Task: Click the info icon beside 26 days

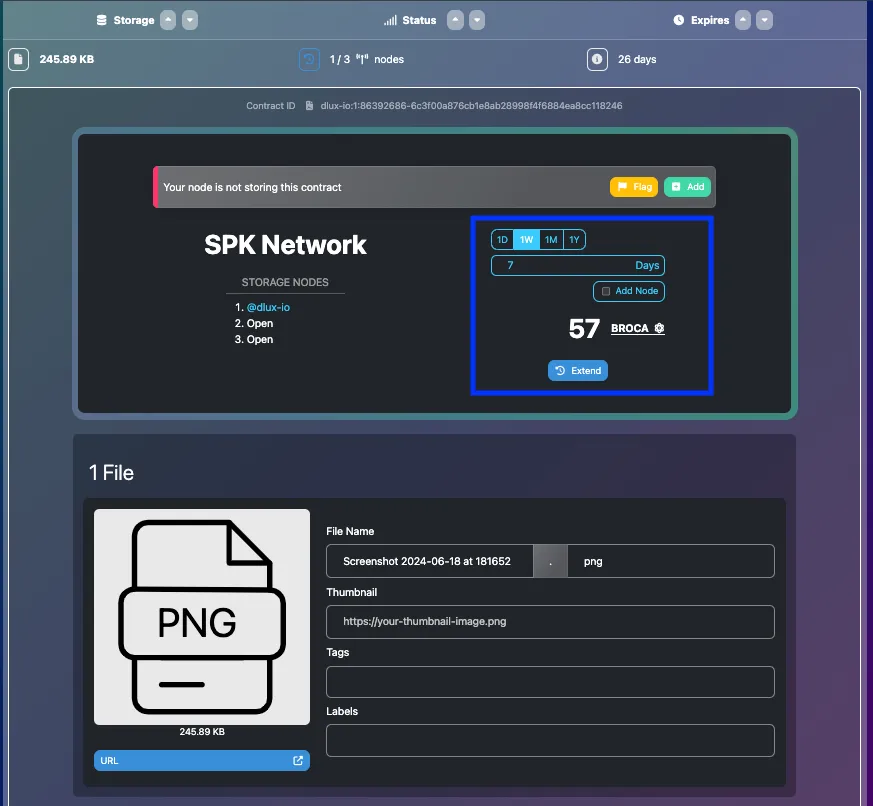Action: 597,60
